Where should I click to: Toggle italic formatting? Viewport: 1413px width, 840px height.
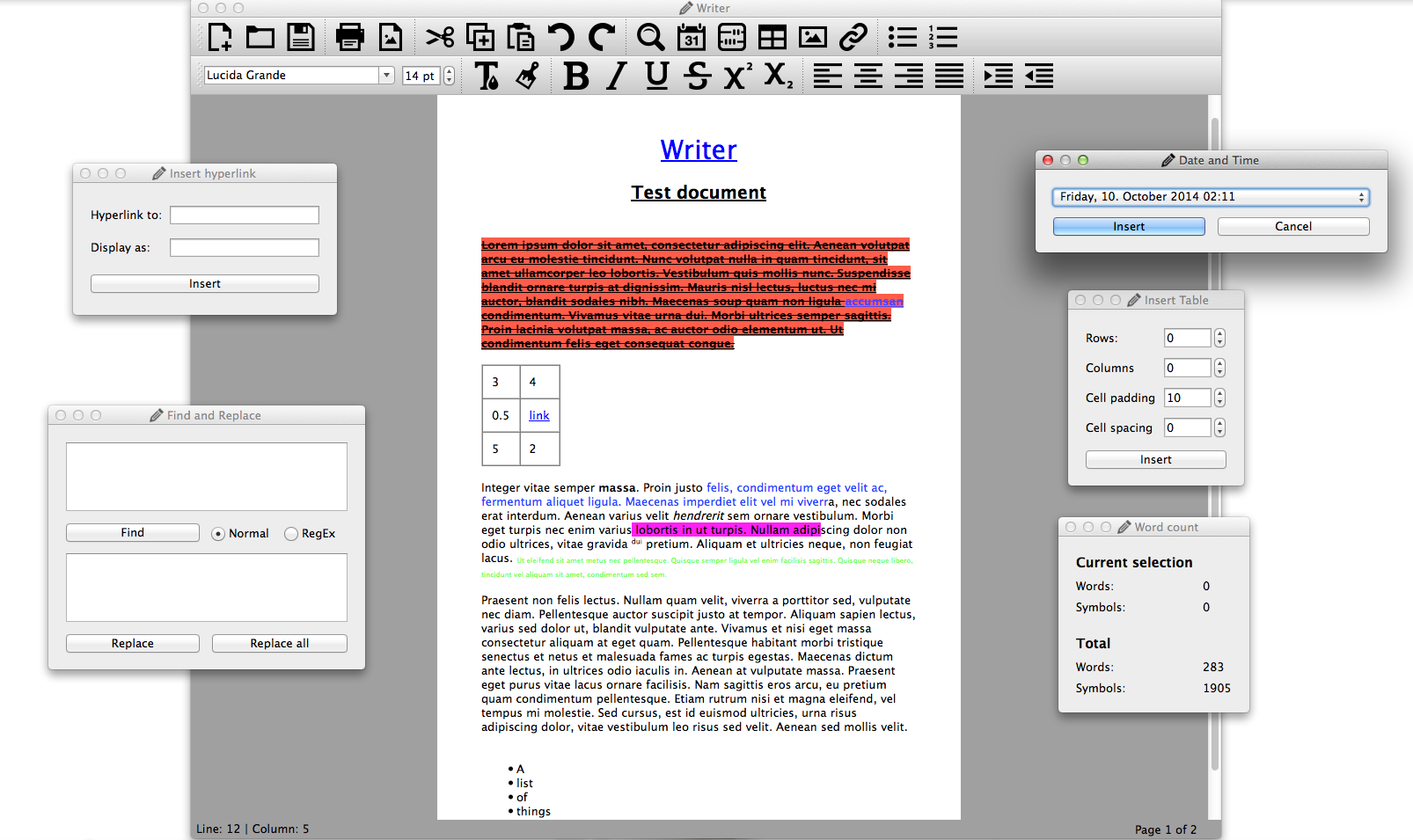(617, 76)
